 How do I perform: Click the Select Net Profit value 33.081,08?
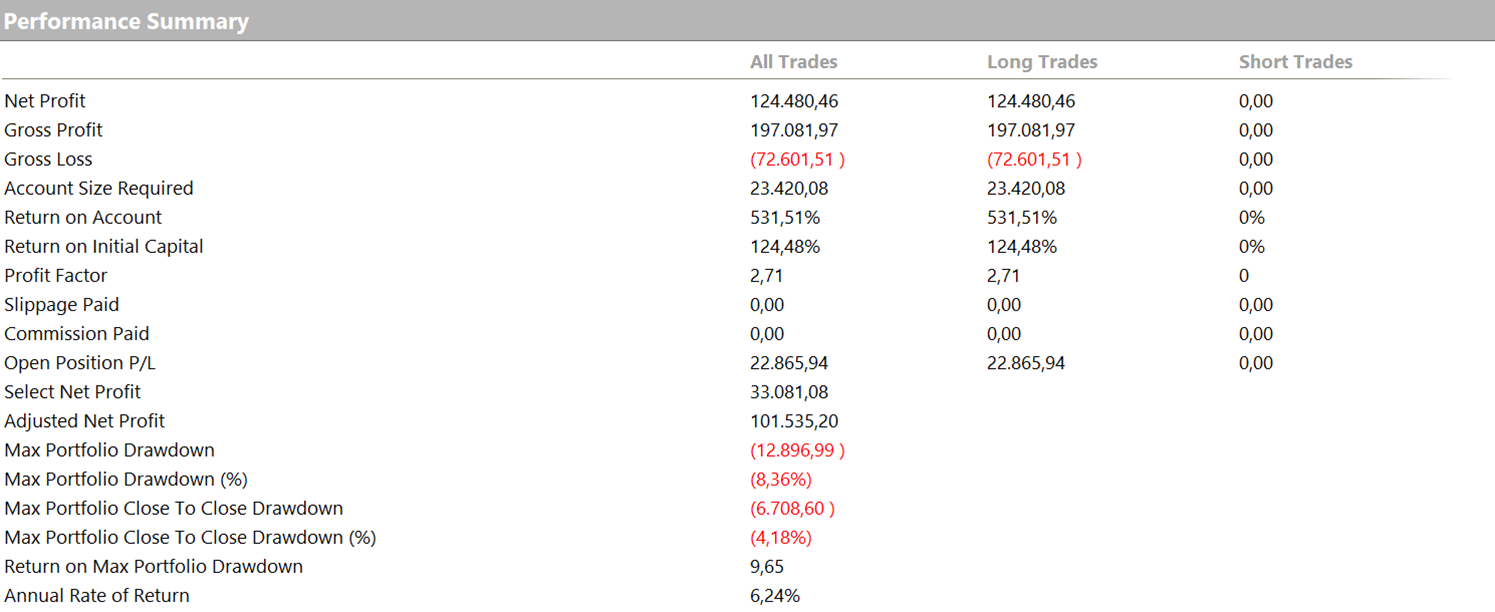point(789,392)
